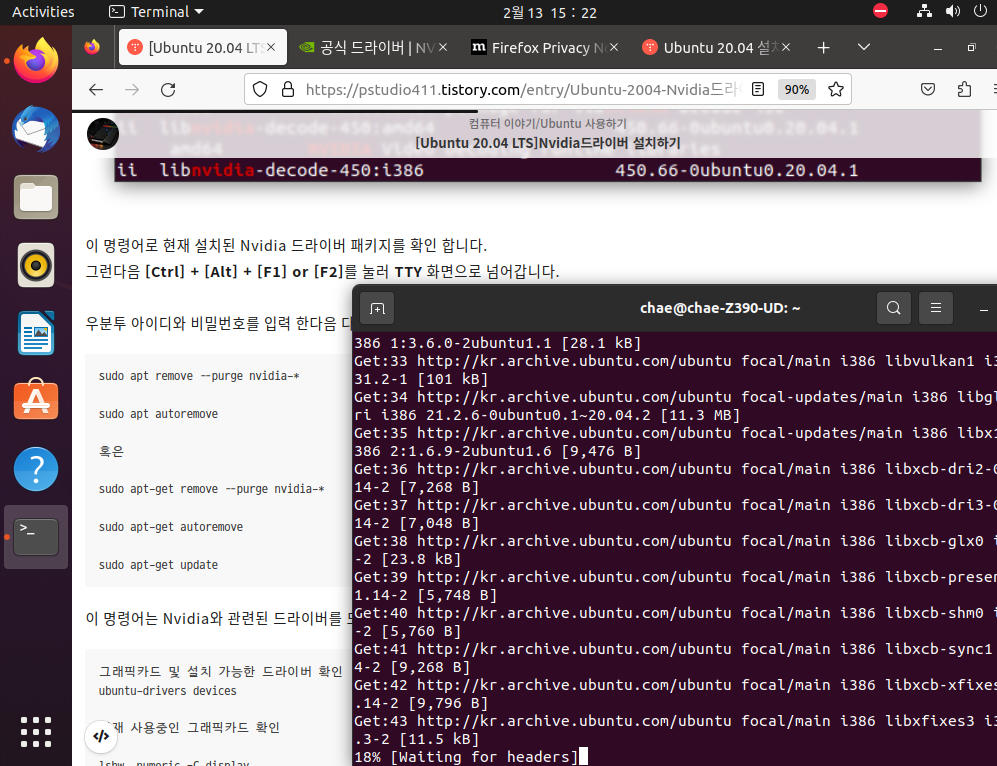Go back with the Firefox back arrow
The image size is (997, 766).
coord(96,90)
